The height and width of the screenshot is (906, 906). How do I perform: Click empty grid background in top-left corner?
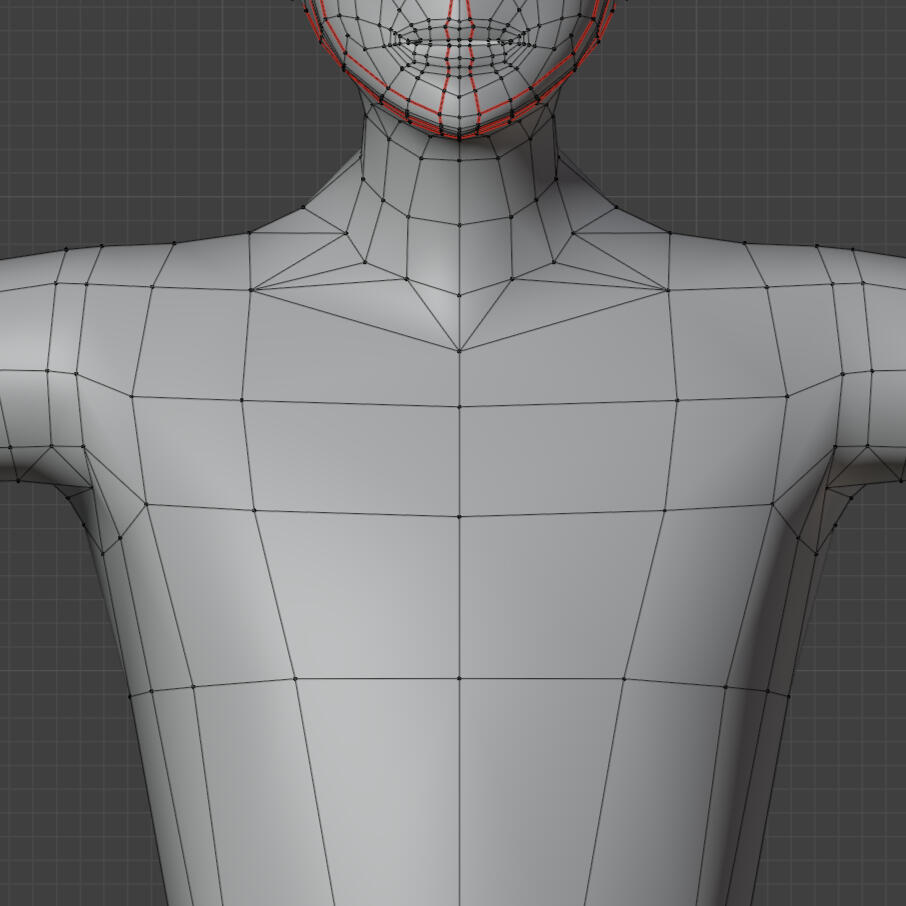pos(60,60)
